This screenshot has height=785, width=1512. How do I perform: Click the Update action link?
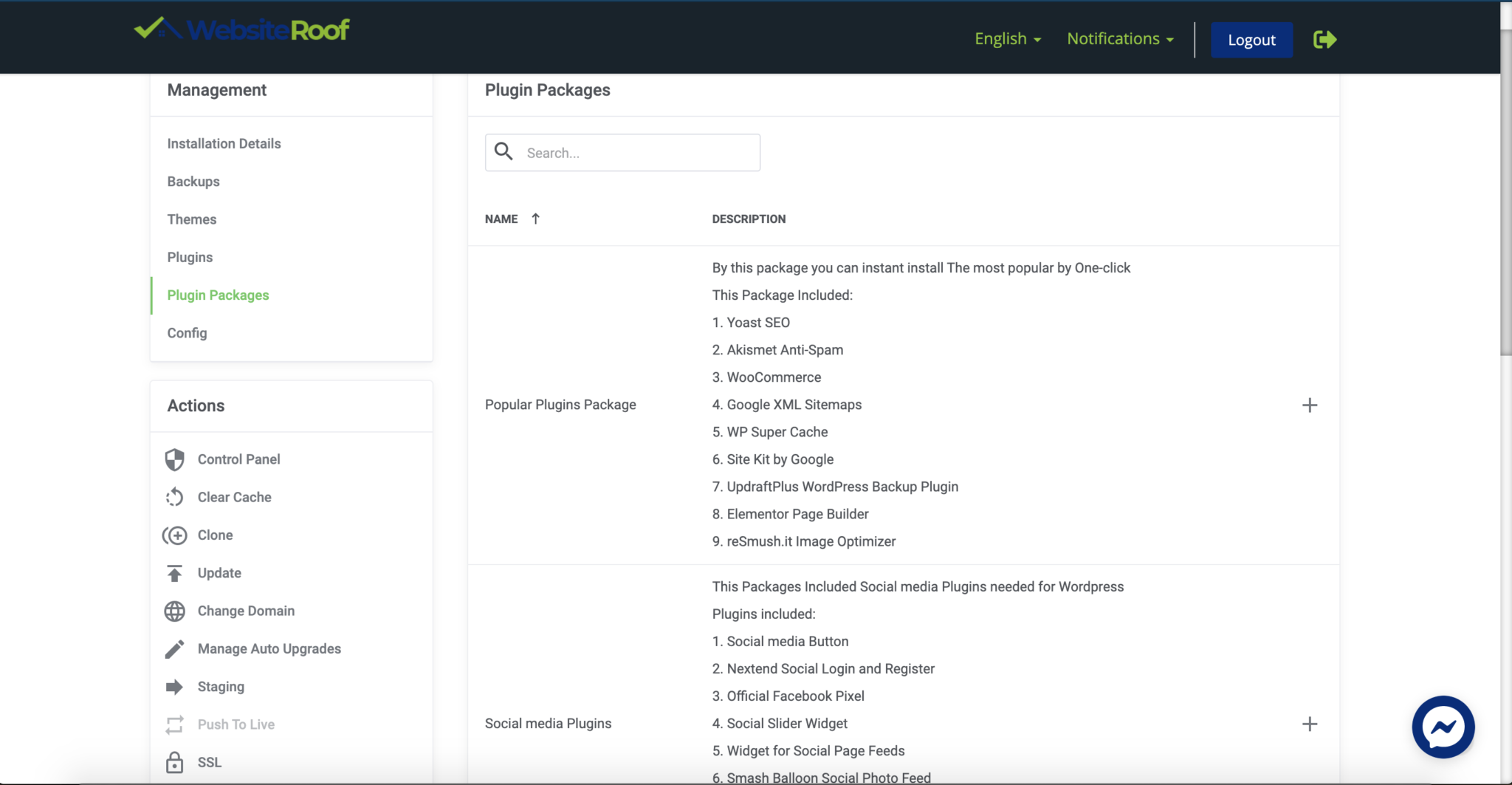[219, 573]
